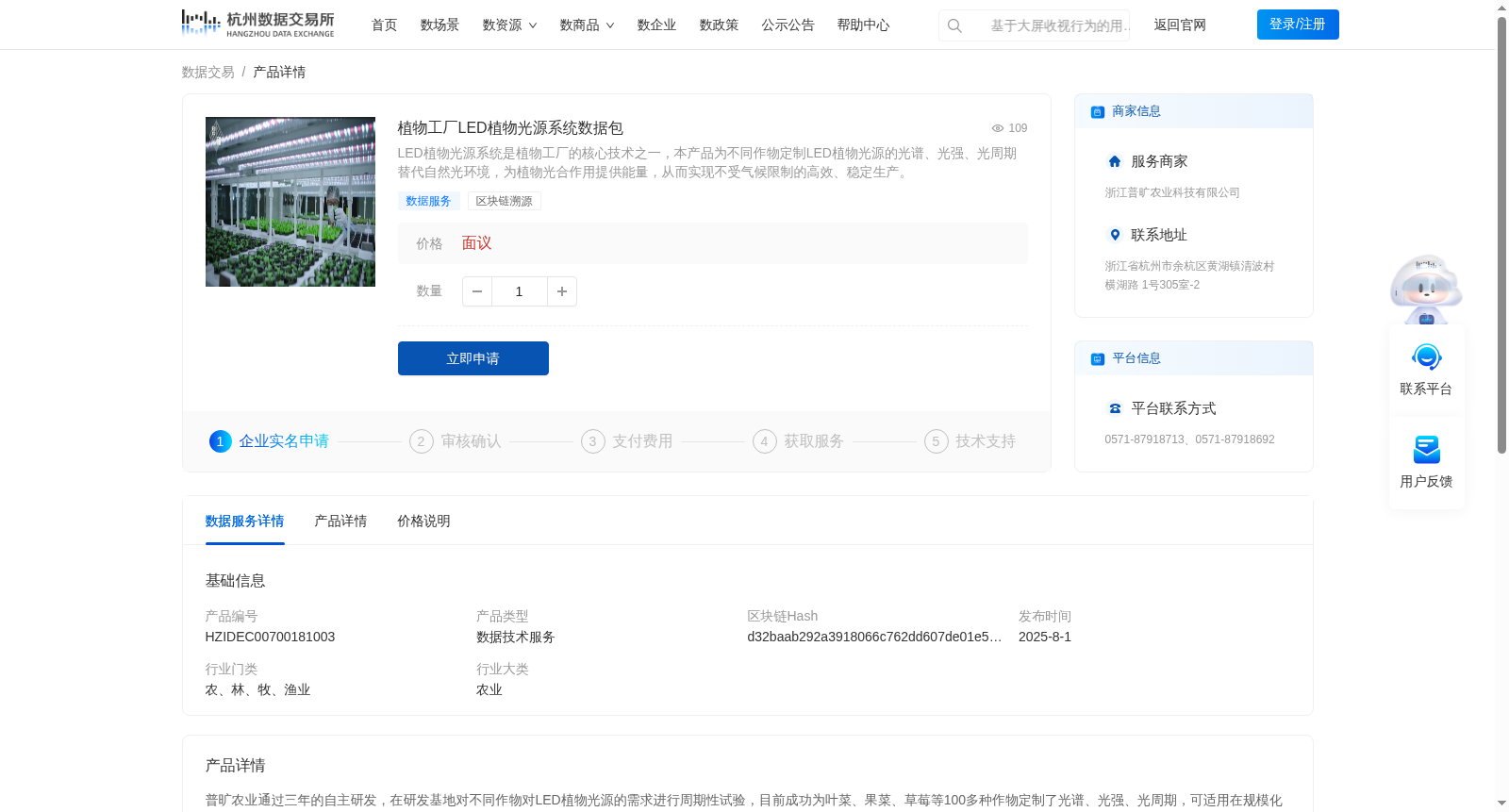Click the minus quantity button
This screenshot has height=812, width=1509.
(477, 291)
